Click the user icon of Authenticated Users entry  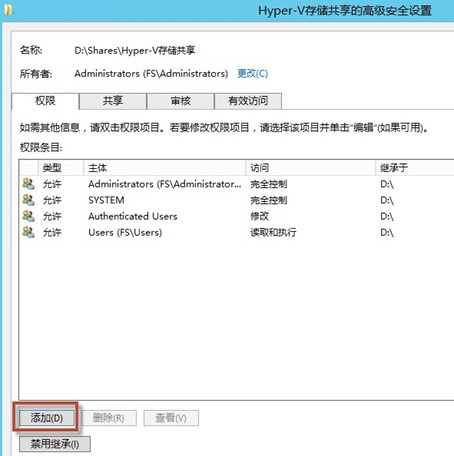pos(28,216)
